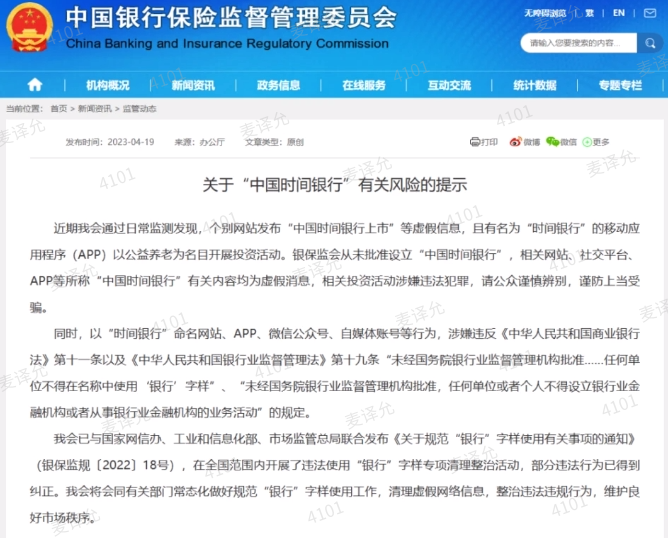The height and width of the screenshot is (538, 668).
Task: Click the 更多 share label
Action: pyautogui.click(x=601, y=142)
